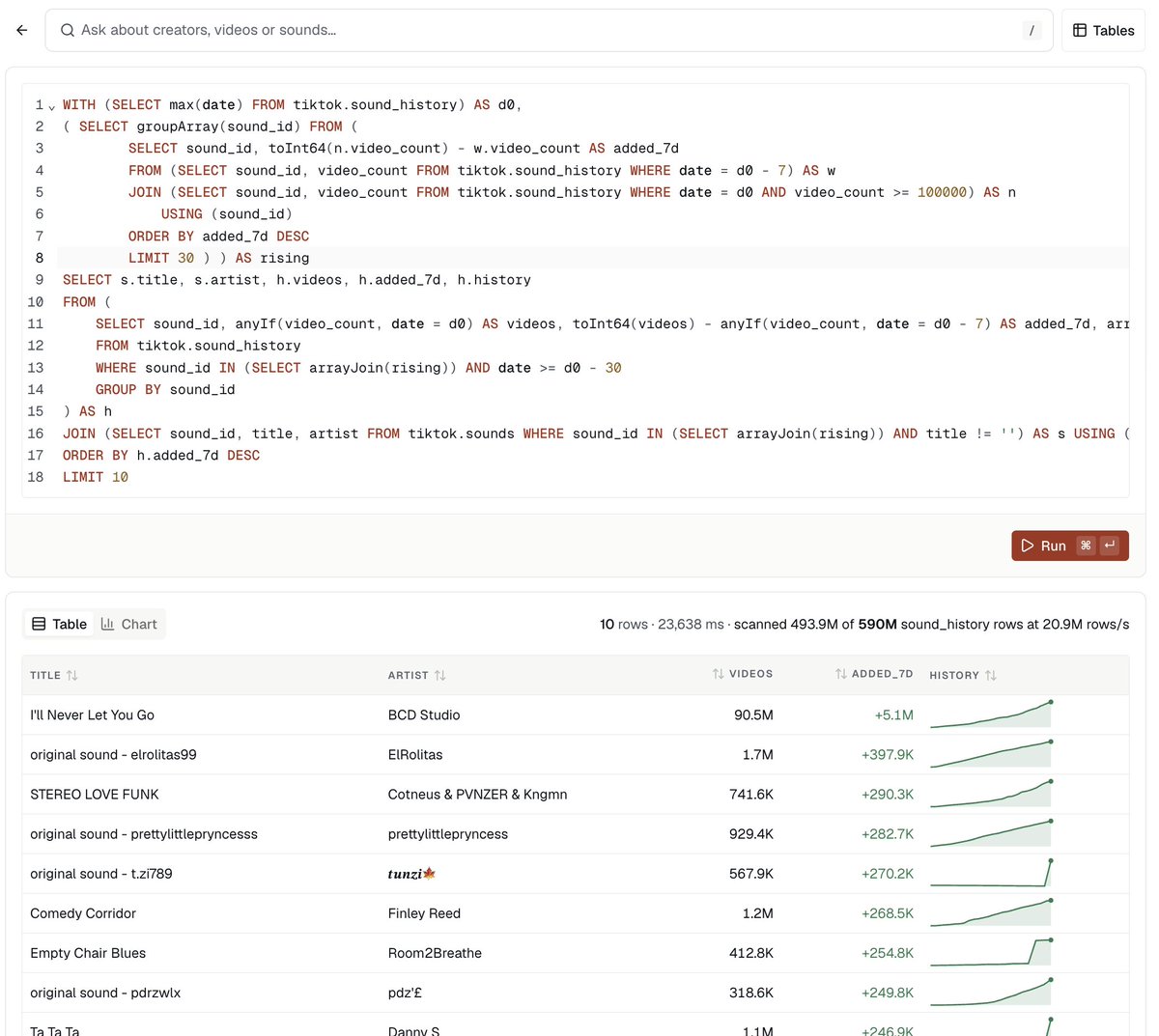
Task: Click original sound - elrolitas99 title
Action: click(113, 754)
